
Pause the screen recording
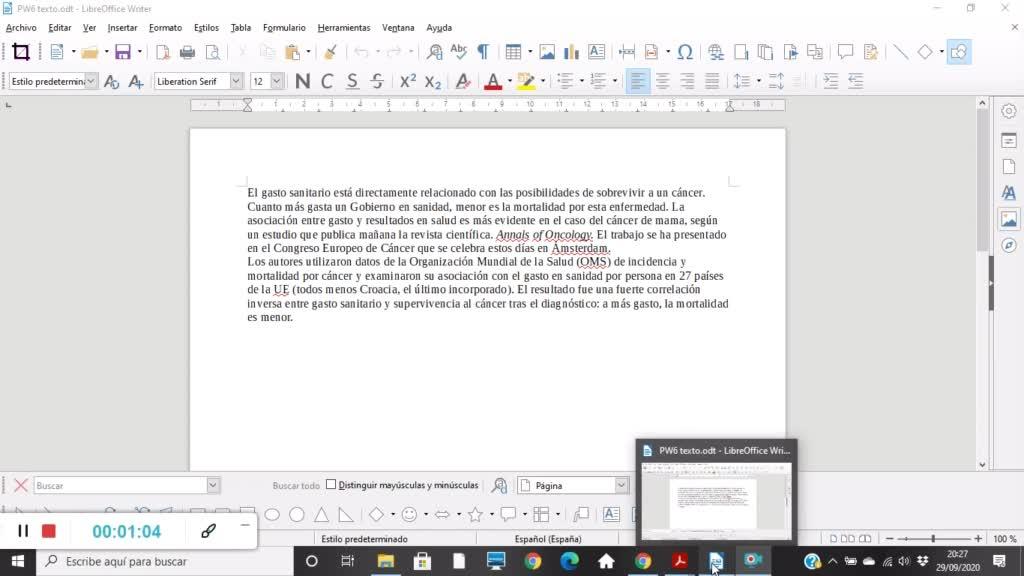click(x=23, y=531)
